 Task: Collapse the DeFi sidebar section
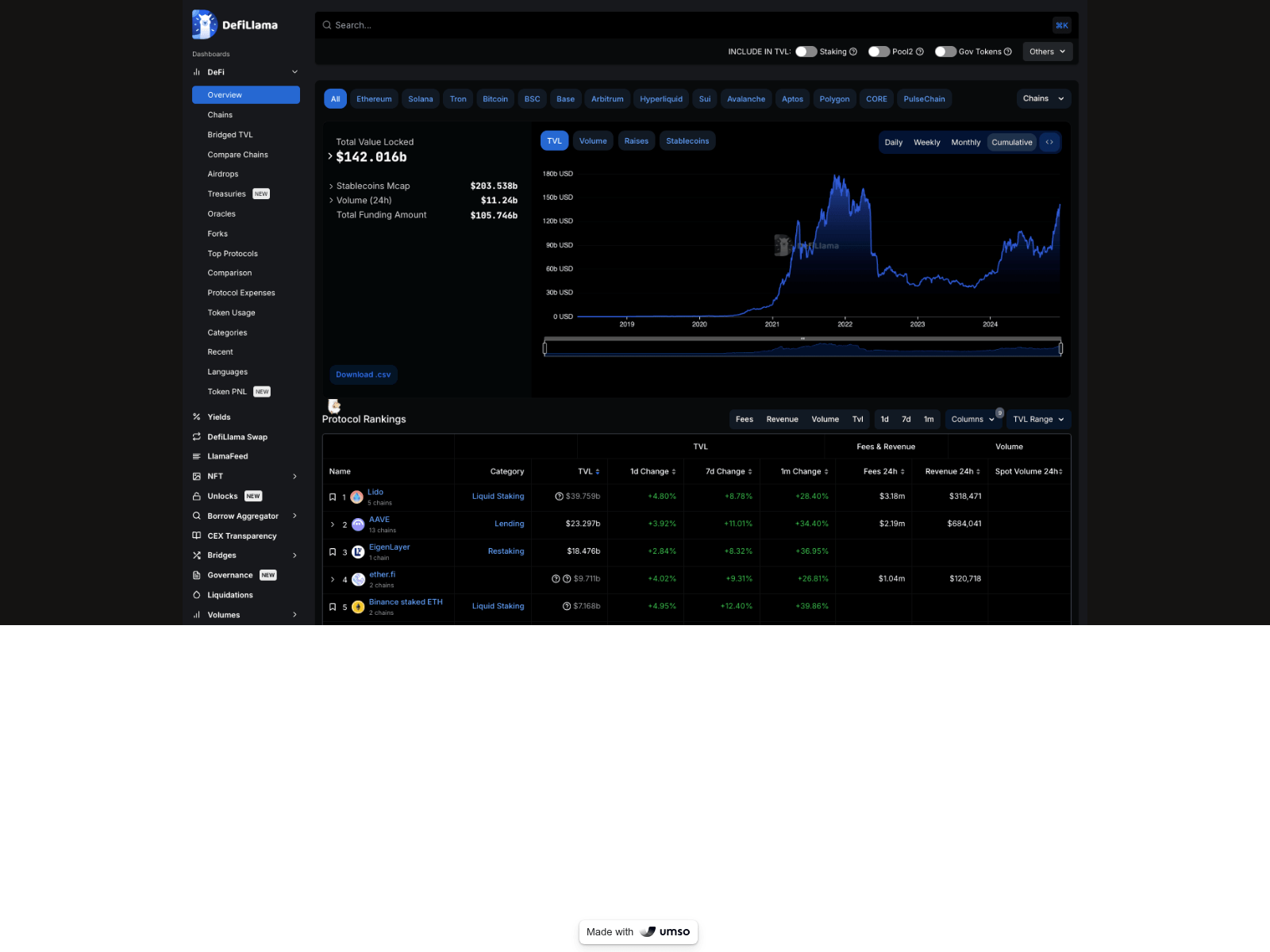click(294, 72)
